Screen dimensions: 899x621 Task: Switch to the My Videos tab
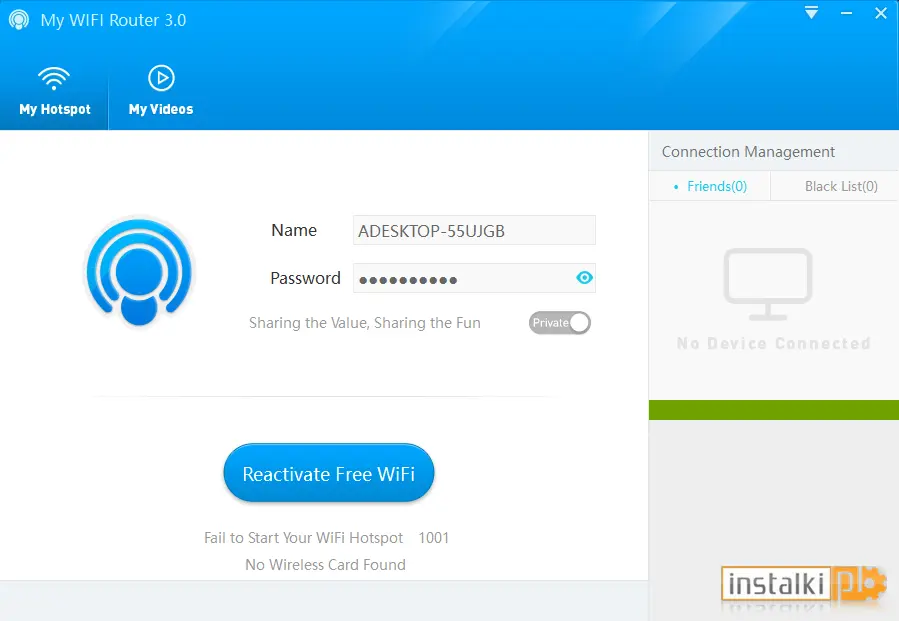point(161,92)
